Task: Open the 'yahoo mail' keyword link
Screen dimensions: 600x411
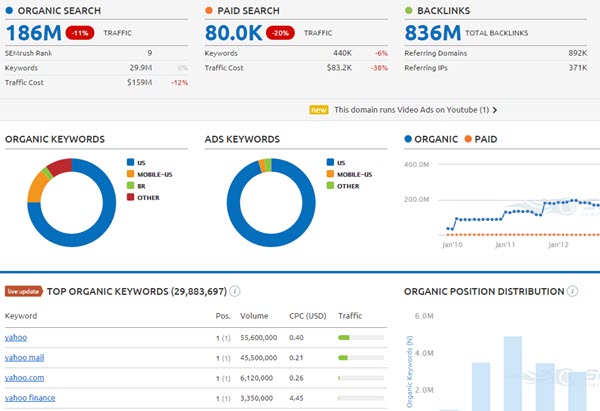Action: tap(24, 358)
